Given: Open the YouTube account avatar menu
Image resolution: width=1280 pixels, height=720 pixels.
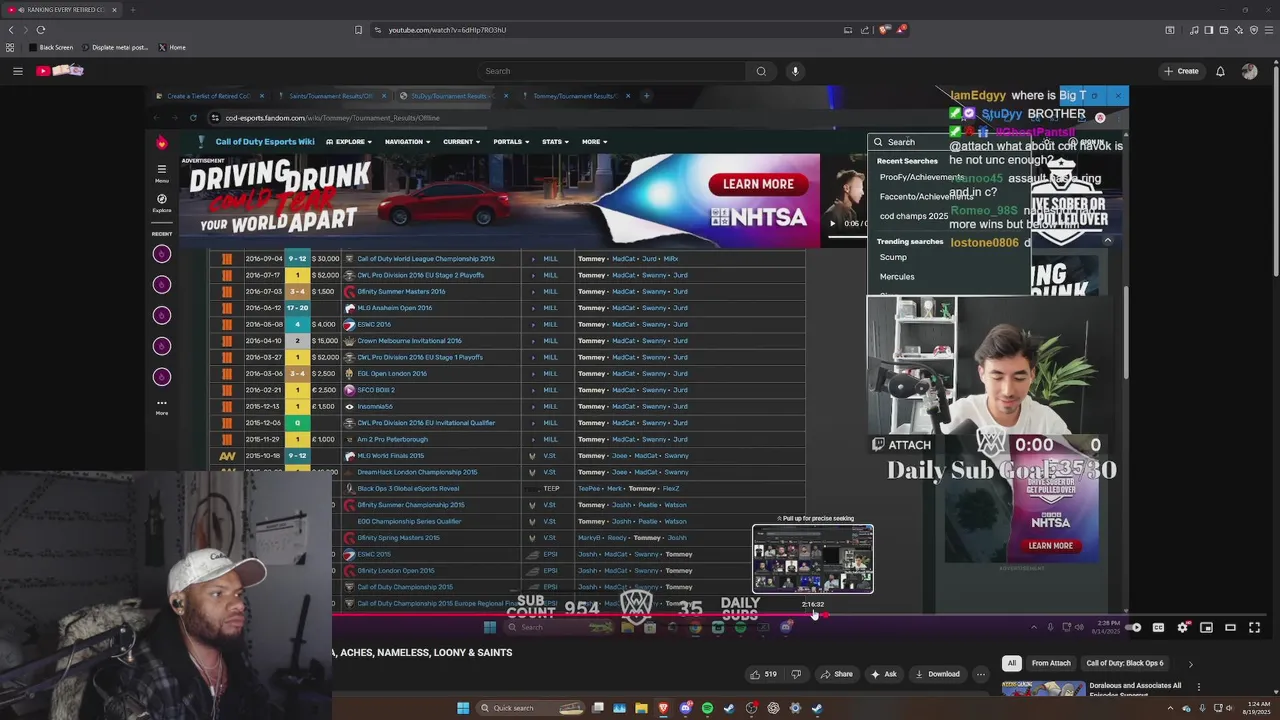Looking at the screenshot, I should 1249,71.
